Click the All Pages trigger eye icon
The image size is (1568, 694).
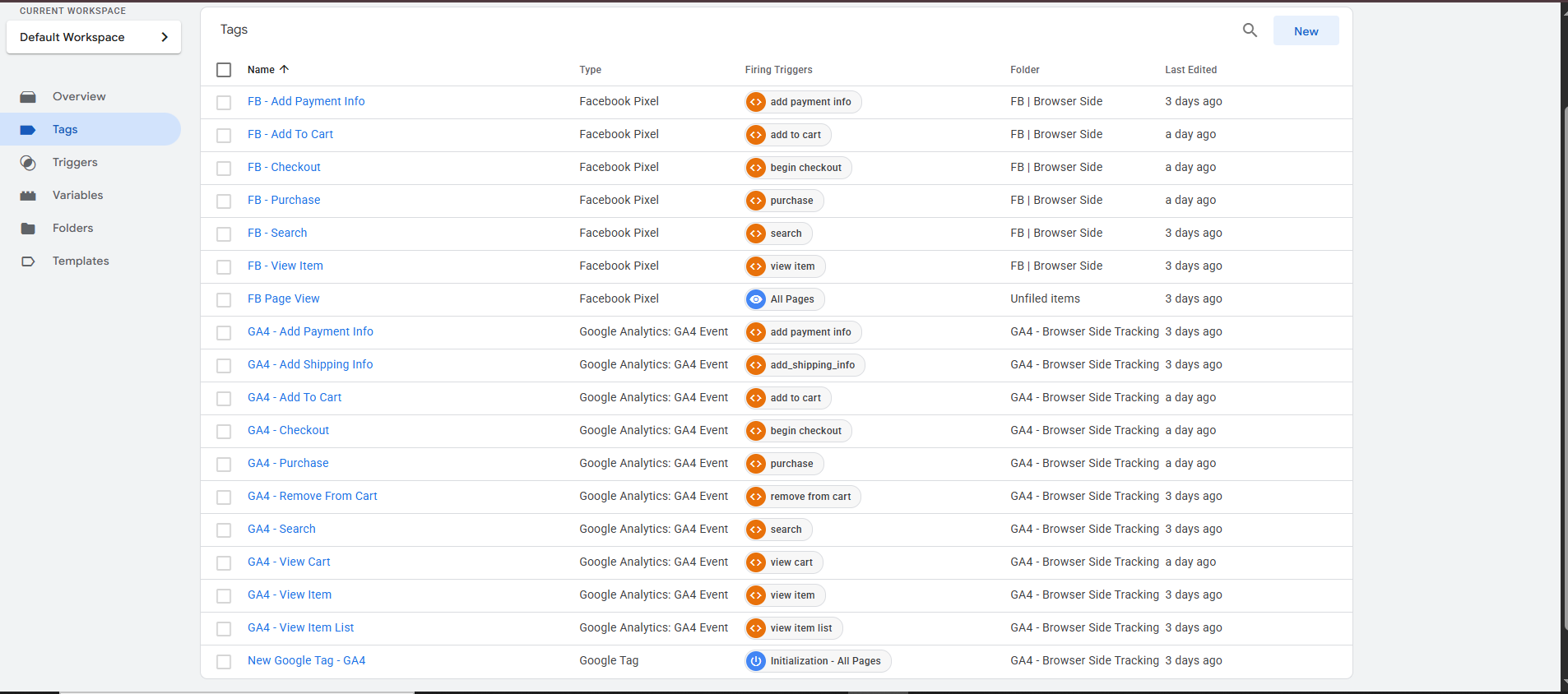tap(756, 299)
